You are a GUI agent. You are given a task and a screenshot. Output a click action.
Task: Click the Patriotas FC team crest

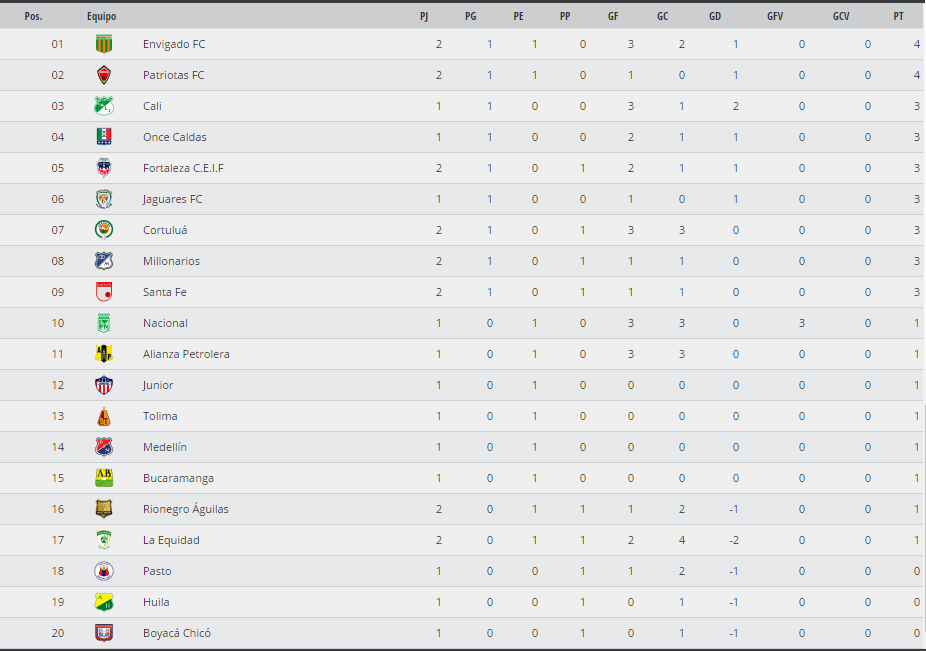point(103,75)
